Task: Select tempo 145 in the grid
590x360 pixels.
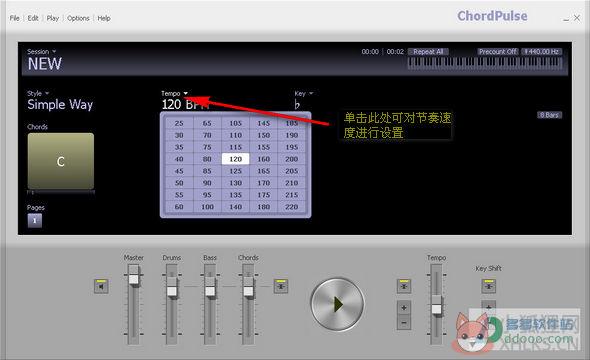Action: click(264, 123)
